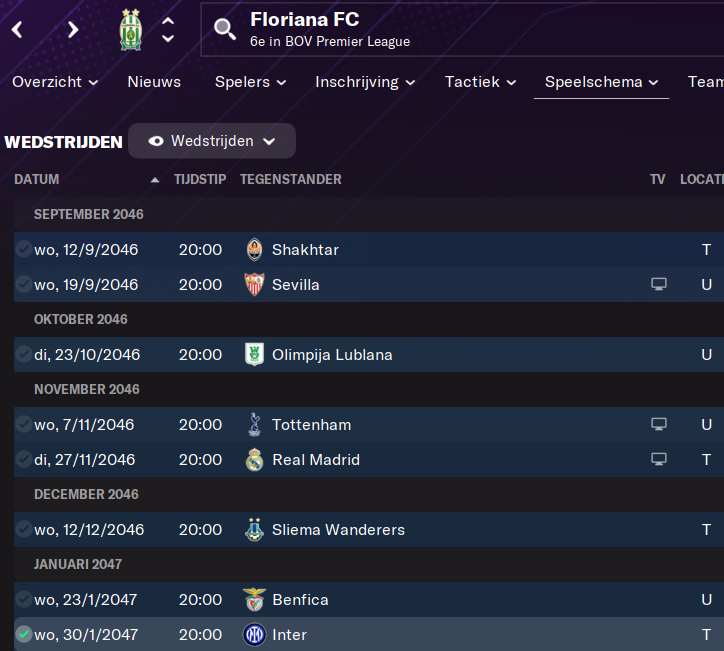Open the Speelschema tab
Image resolution: width=724 pixels, height=651 pixels.
click(x=601, y=82)
